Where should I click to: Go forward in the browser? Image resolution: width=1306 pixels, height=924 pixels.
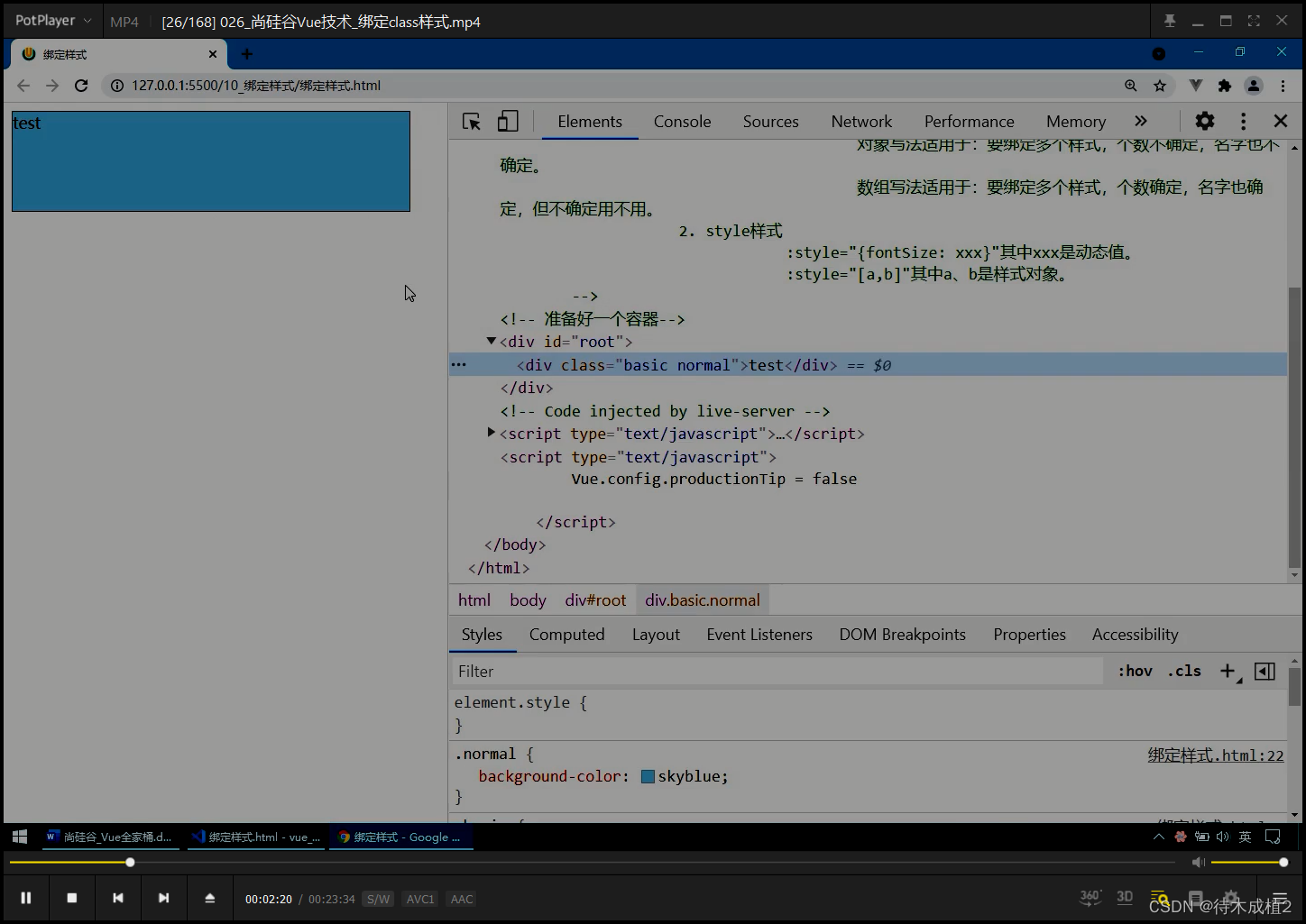(52, 86)
